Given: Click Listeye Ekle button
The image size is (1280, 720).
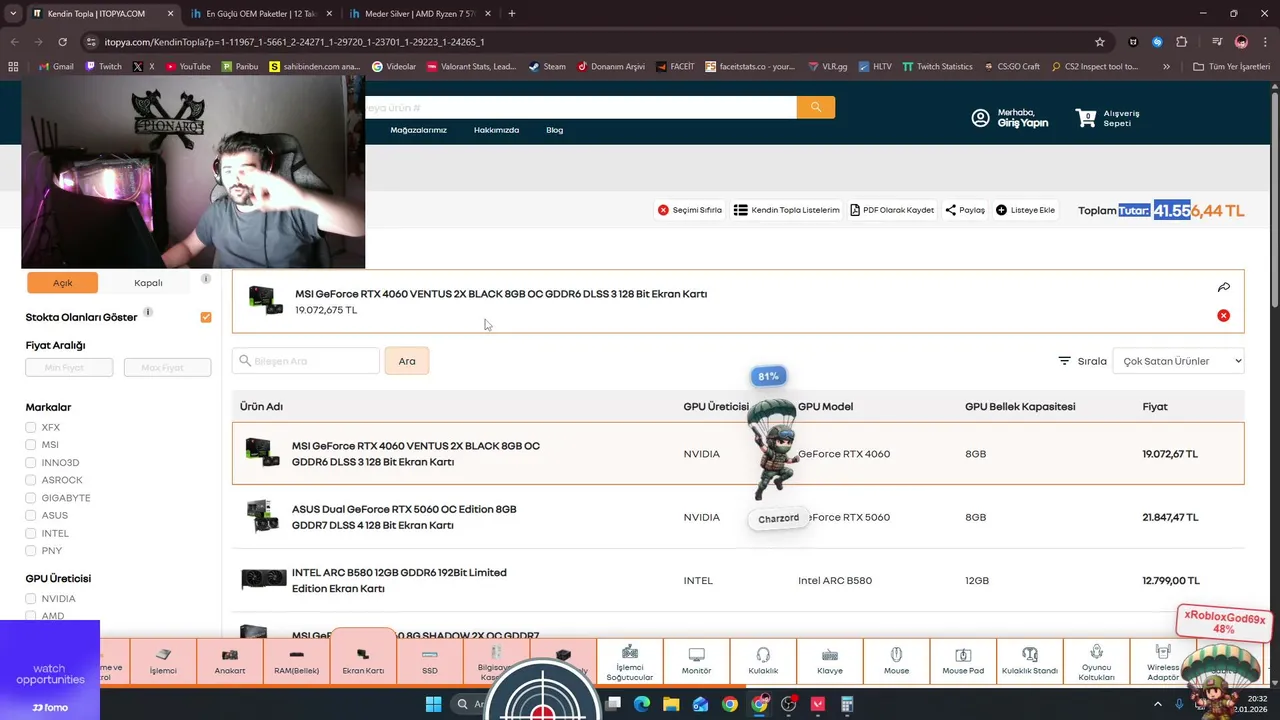Looking at the screenshot, I should [x=1025, y=210].
